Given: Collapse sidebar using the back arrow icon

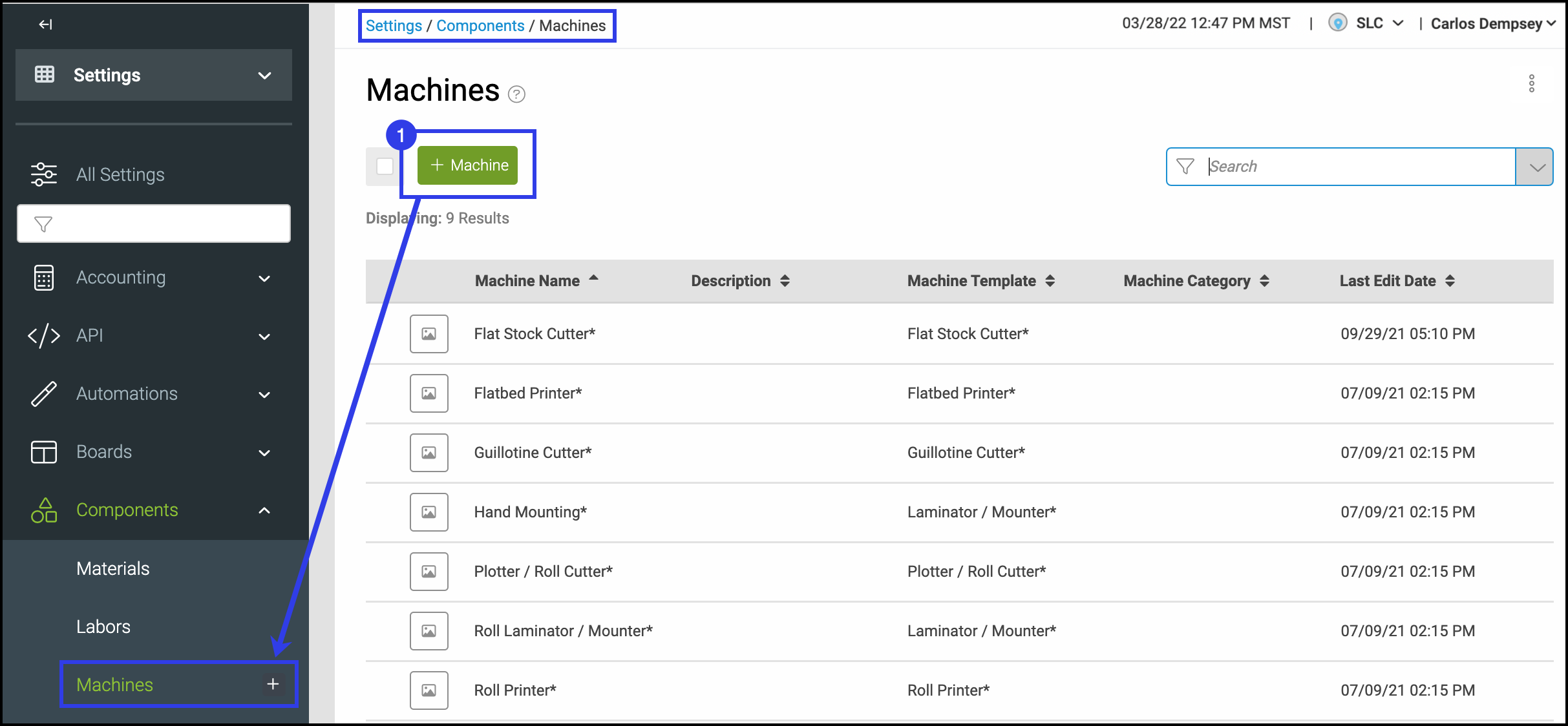Looking at the screenshot, I should pyautogui.click(x=45, y=25).
